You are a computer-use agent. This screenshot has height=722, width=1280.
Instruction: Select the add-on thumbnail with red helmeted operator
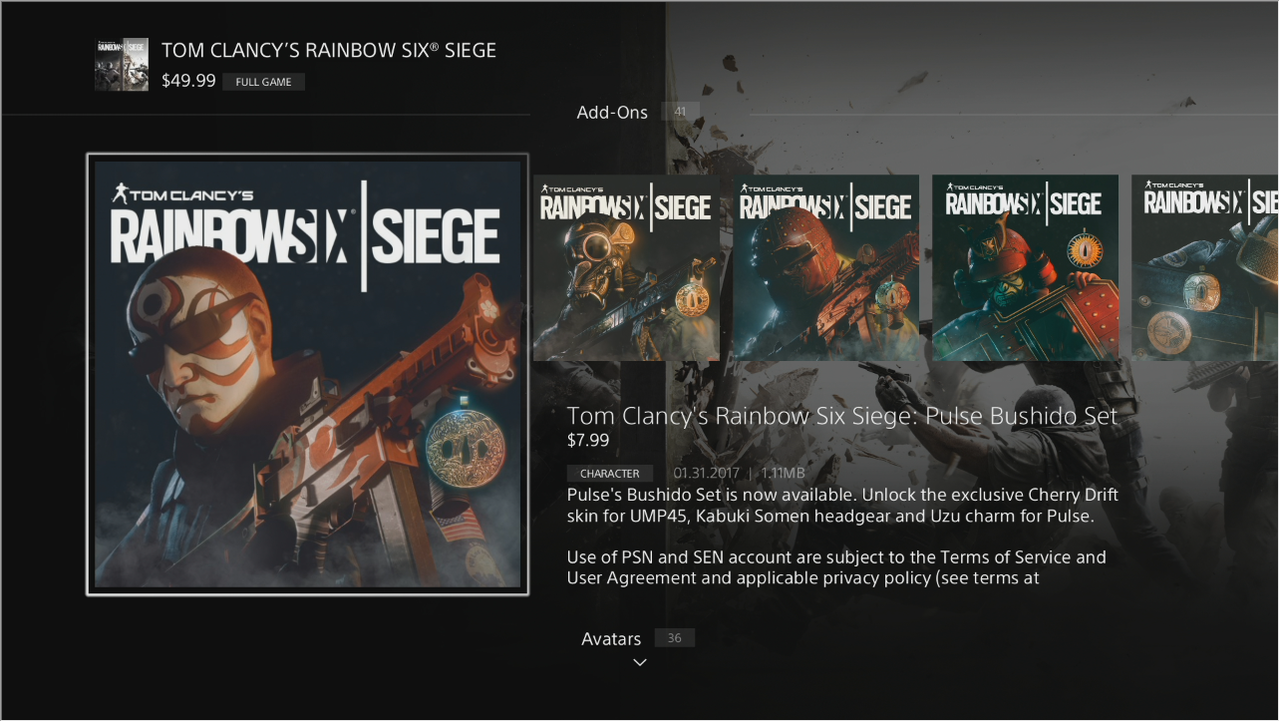[x=826, y=268]
